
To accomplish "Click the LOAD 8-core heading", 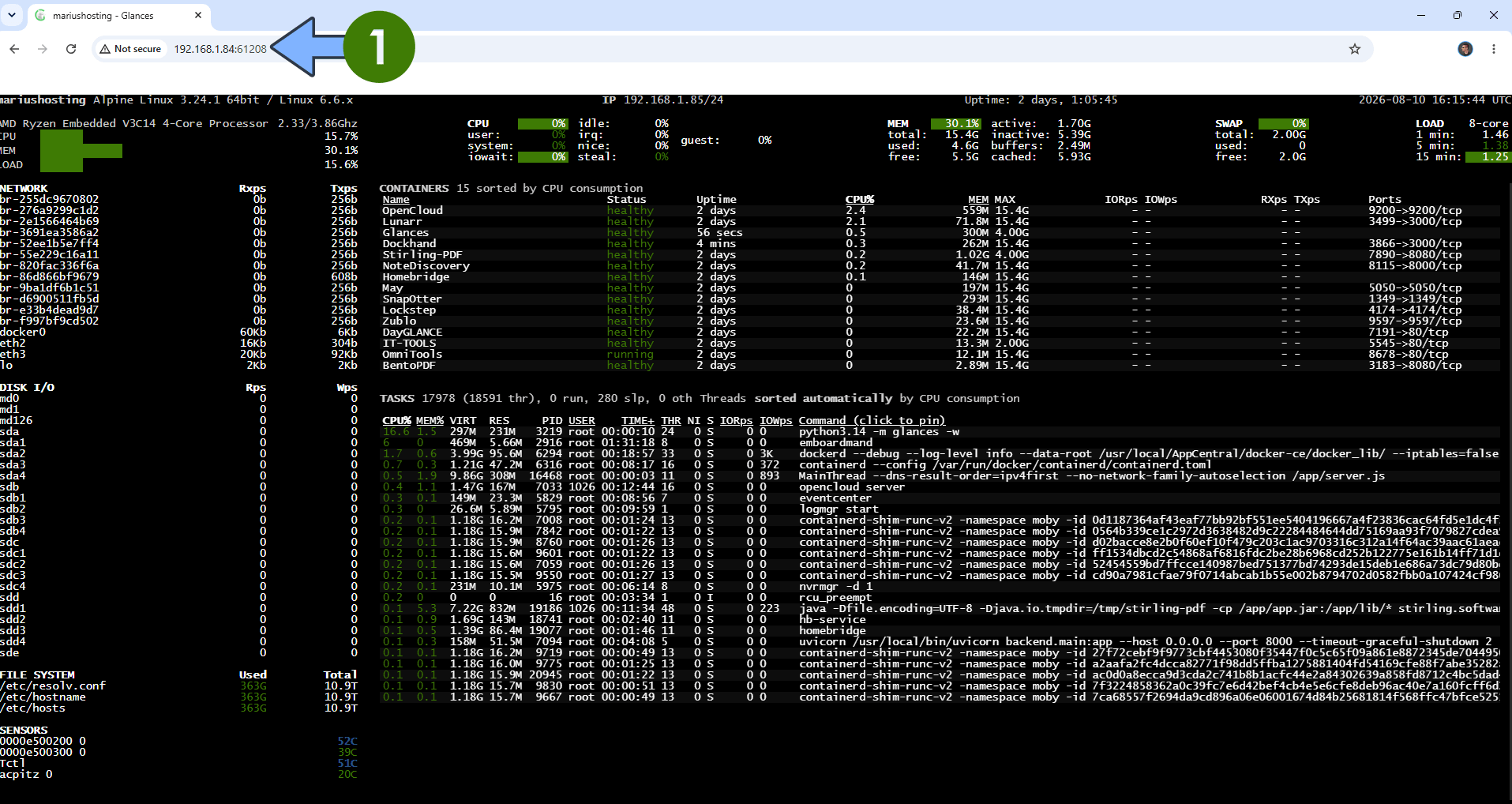I will click(1461, 124).
